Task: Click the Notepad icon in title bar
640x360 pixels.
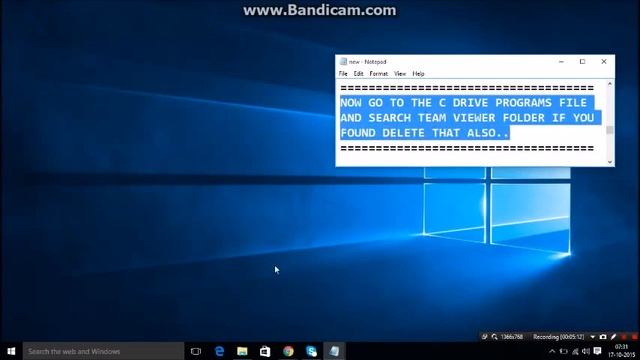Action: (343, 62)
